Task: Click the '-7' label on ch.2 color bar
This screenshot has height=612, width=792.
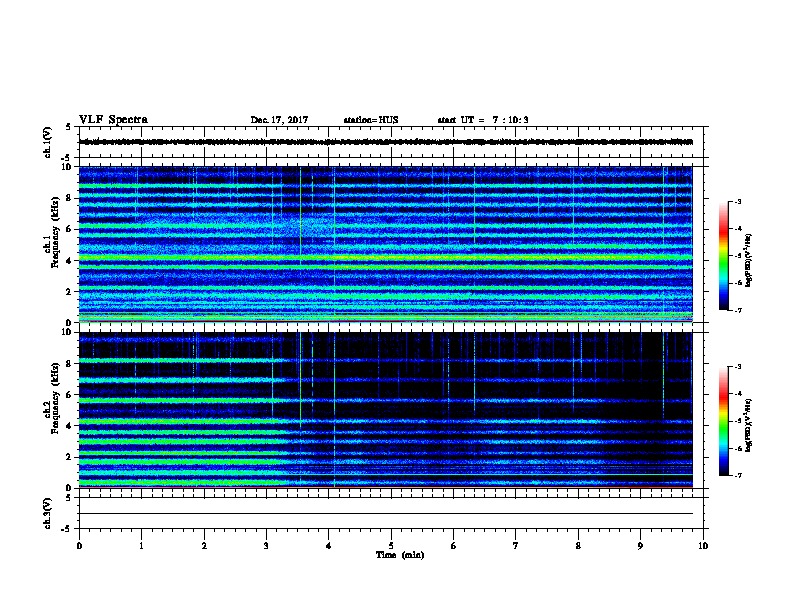Action: pyautogui.click(x=737, y=476)
